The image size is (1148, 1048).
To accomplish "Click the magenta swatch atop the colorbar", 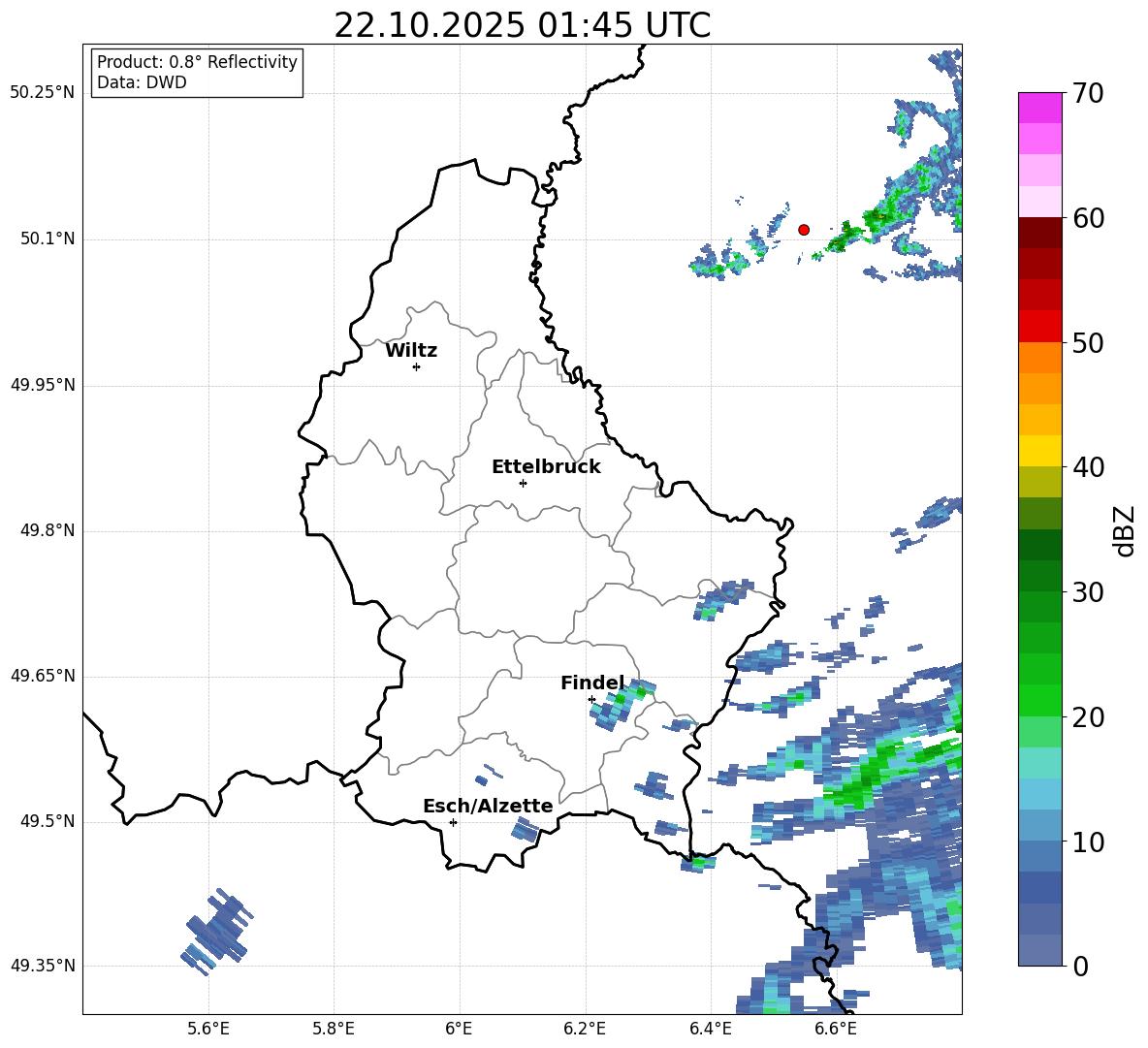I will pyautogui.click(x=1039, y=108).
